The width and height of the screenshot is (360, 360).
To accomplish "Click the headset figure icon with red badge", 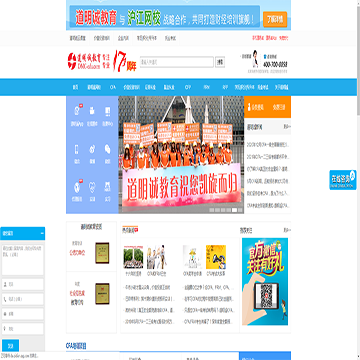I will [77, 111].
